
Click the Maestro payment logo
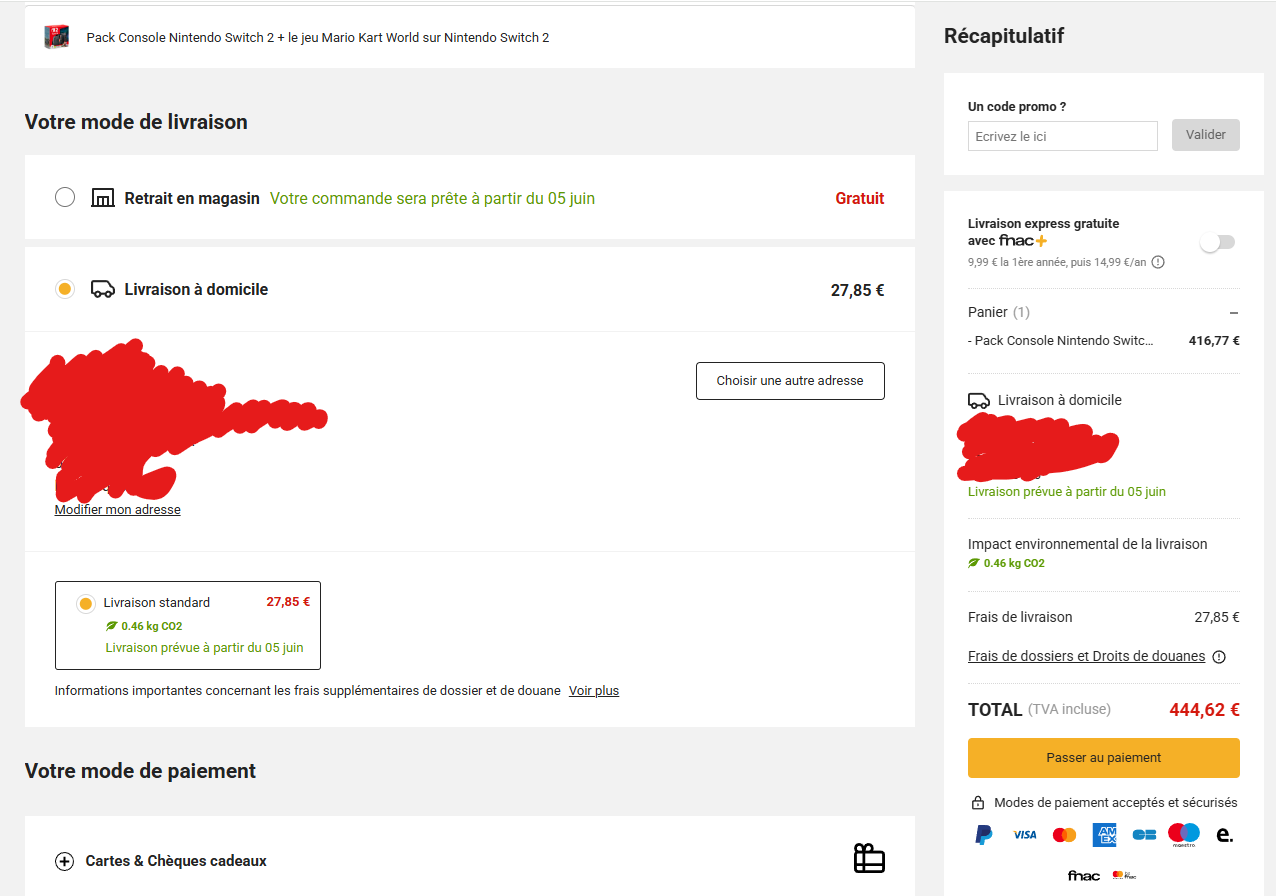[1184, 834]
